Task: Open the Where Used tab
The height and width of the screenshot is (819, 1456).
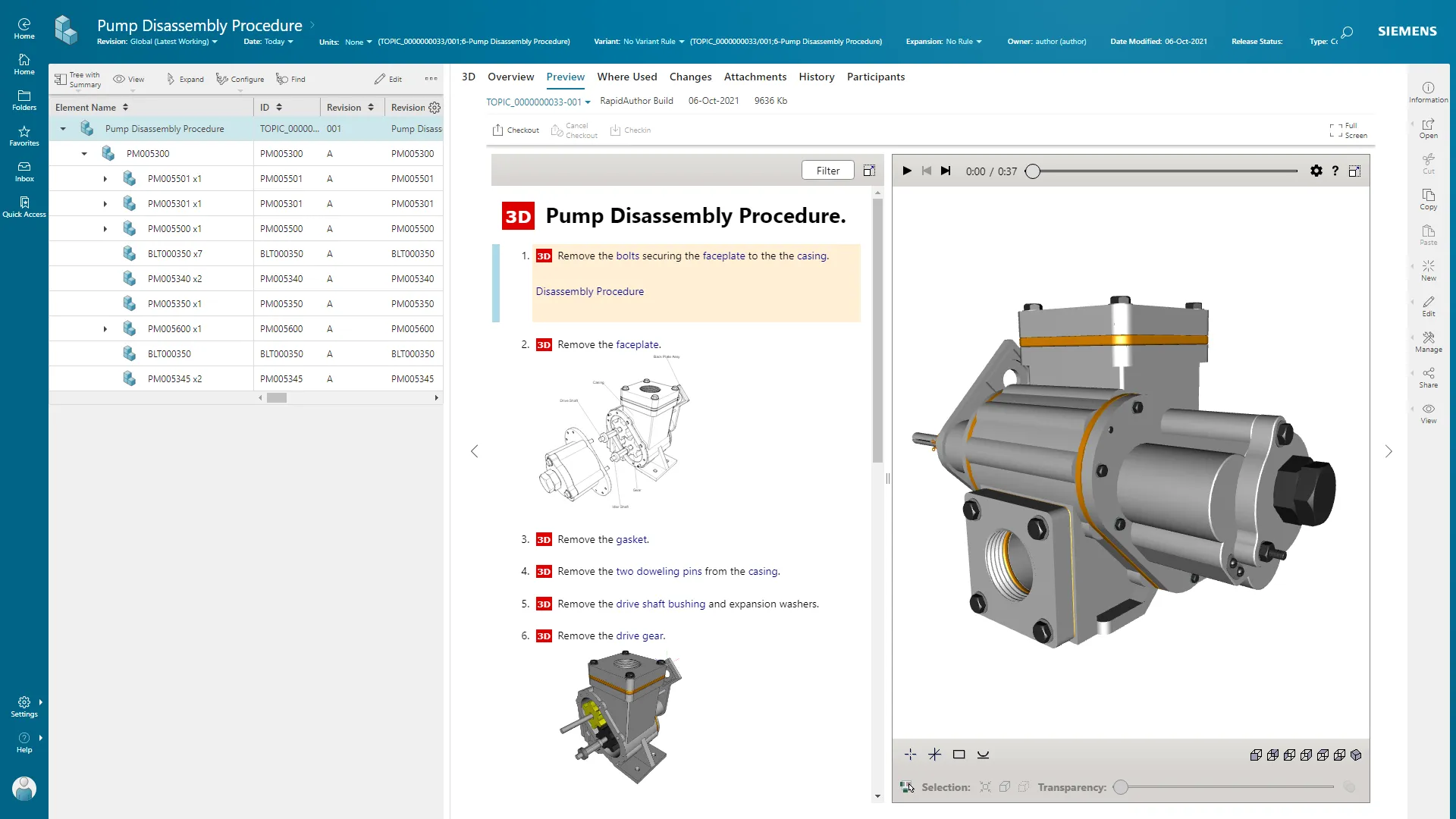Action: click(626, 77)
